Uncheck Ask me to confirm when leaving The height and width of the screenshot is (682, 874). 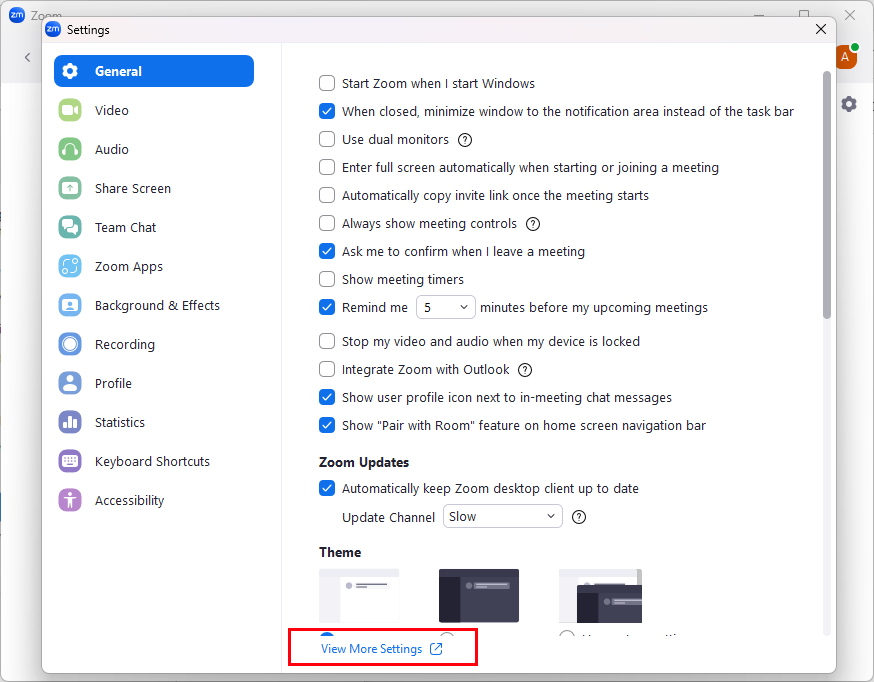tap(327, 251)
